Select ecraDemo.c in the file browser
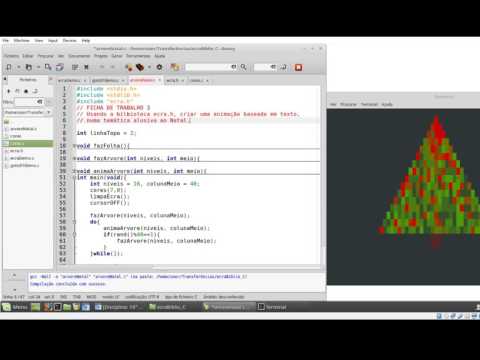The image size is (480, 360). coord(22,158)
